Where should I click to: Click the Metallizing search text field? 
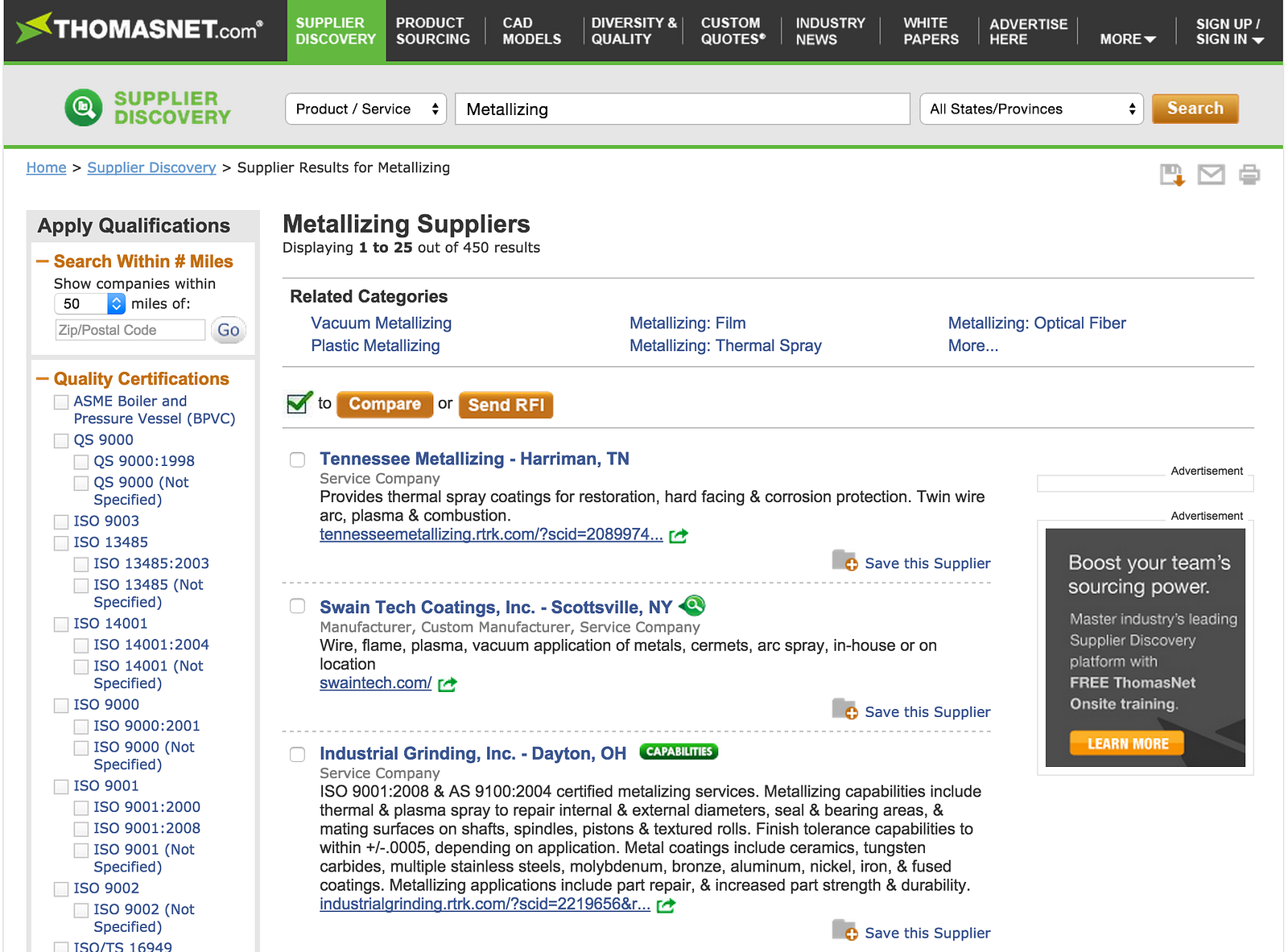tap(683, 109)
